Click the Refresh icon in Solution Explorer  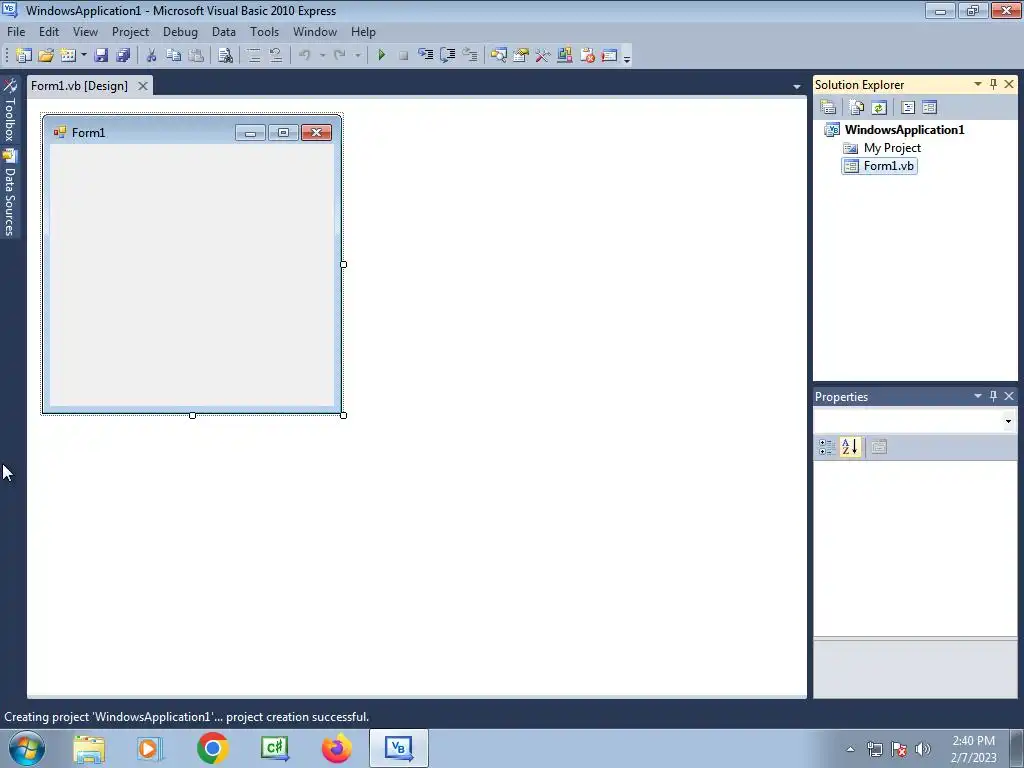(x=879, y=107)
